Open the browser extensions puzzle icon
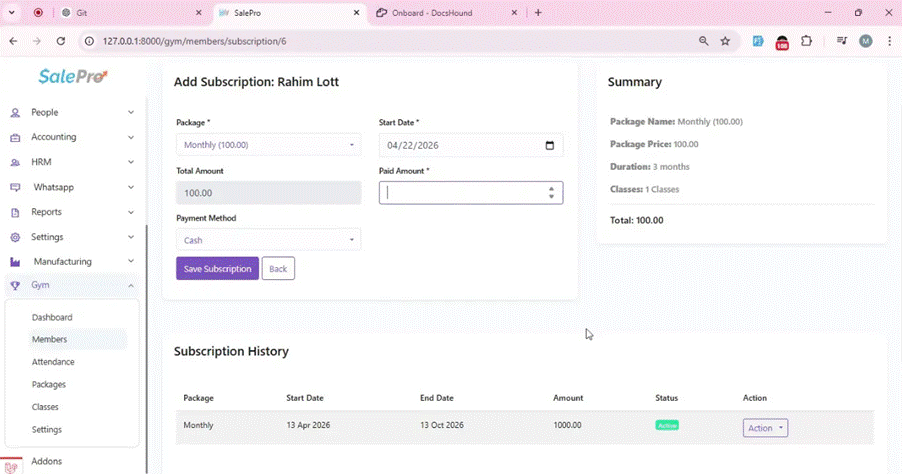 (x=807, y=41)
